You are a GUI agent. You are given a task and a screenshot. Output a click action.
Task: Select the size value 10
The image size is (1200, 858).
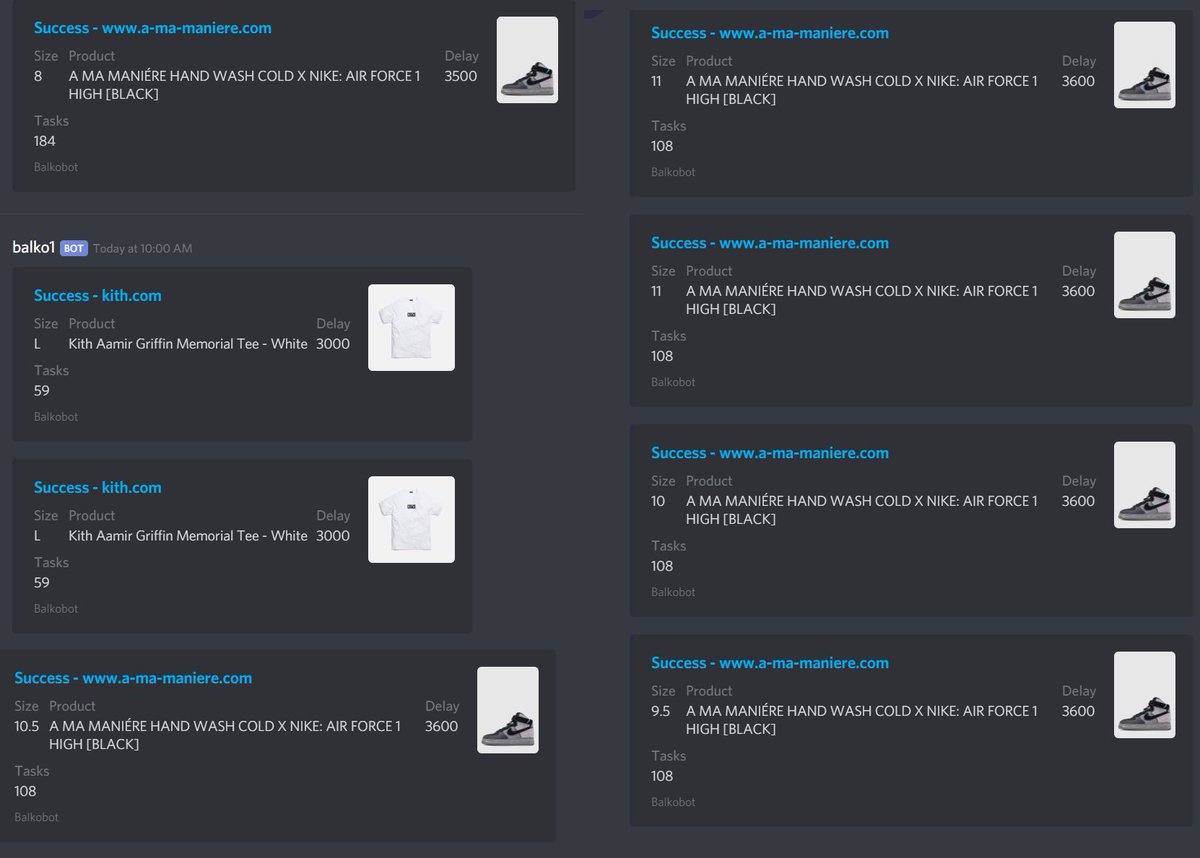tap(658, 501)
